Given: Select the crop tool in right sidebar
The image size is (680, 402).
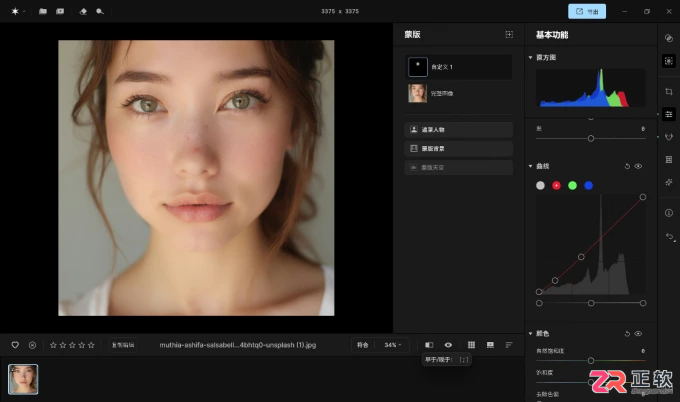Looking at the screenshot, I should 668,92.
